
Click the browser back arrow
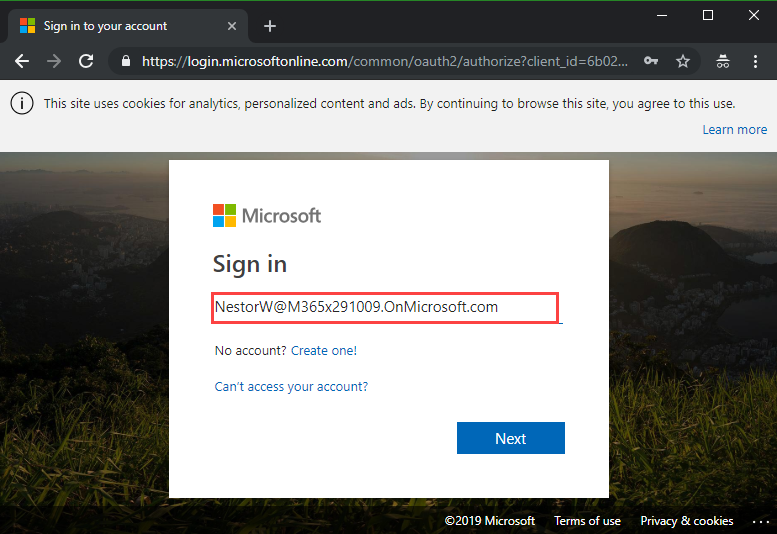coord(22,61)
